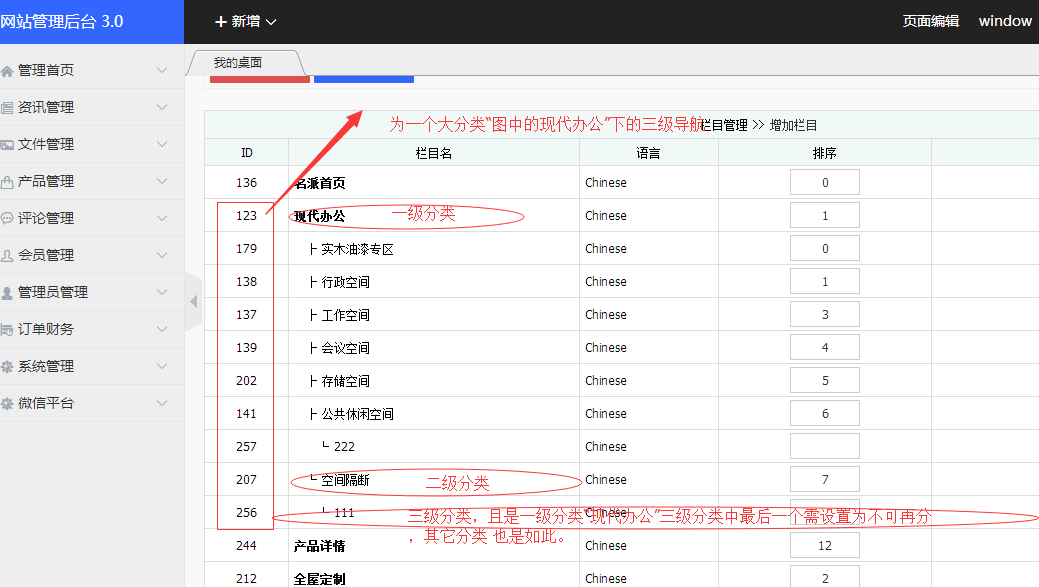Viewport: 1039px width, 587px height.
Task: Click the sort field for 实木油漆专区
Action: [x=825, y=248]
